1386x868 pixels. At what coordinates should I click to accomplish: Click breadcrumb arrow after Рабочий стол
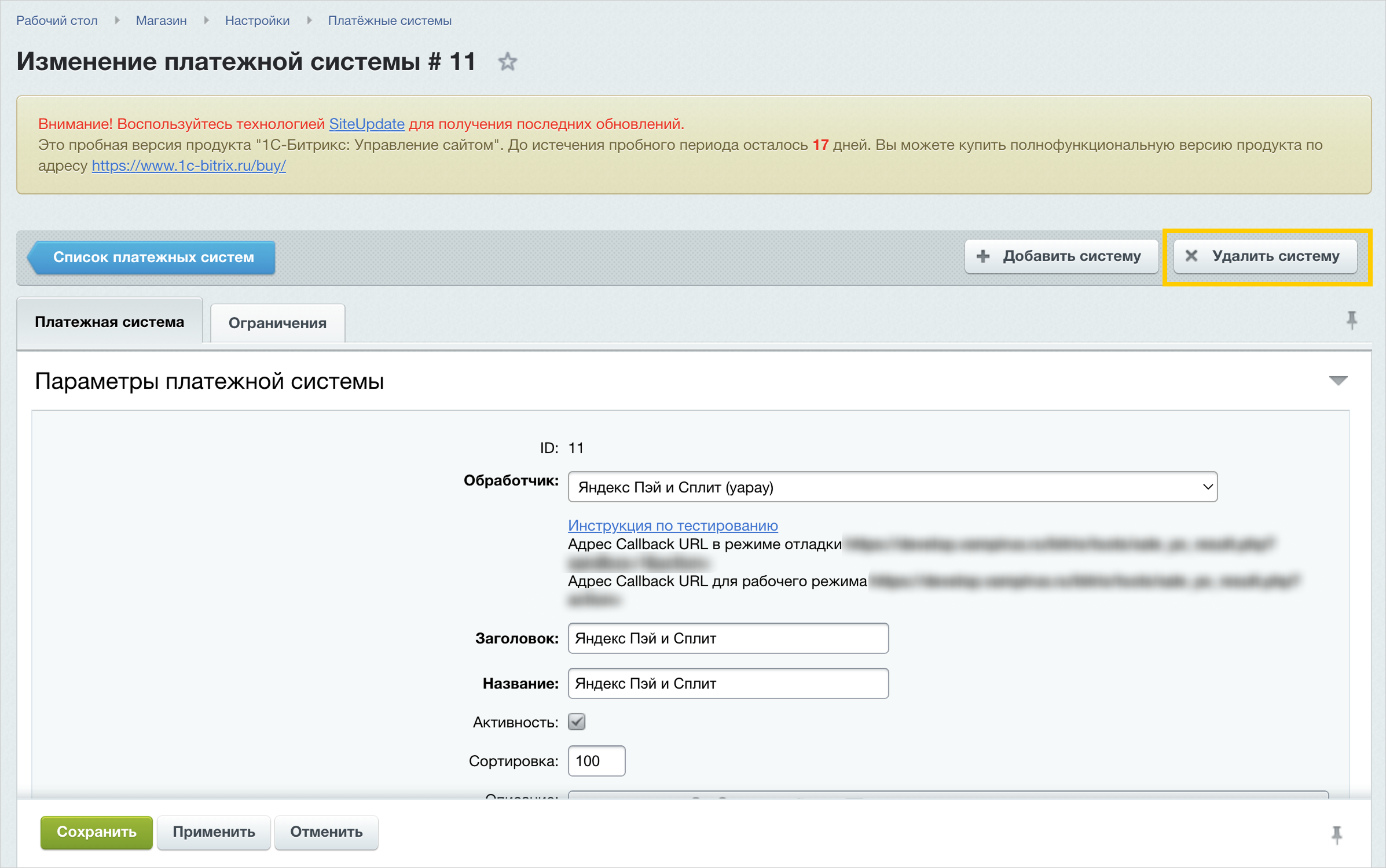pyautogui.click(x=117, y=21)
